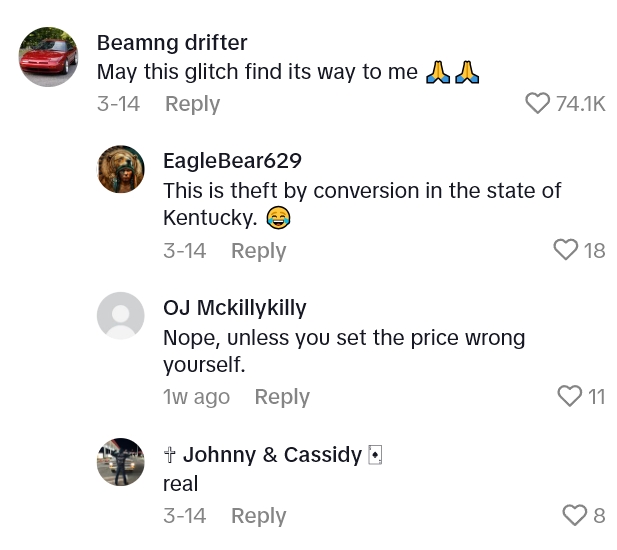This screenshot has width=617, height=550.
Task: Open the Johnny & Cassidy username link
Action: pos(272,455)
